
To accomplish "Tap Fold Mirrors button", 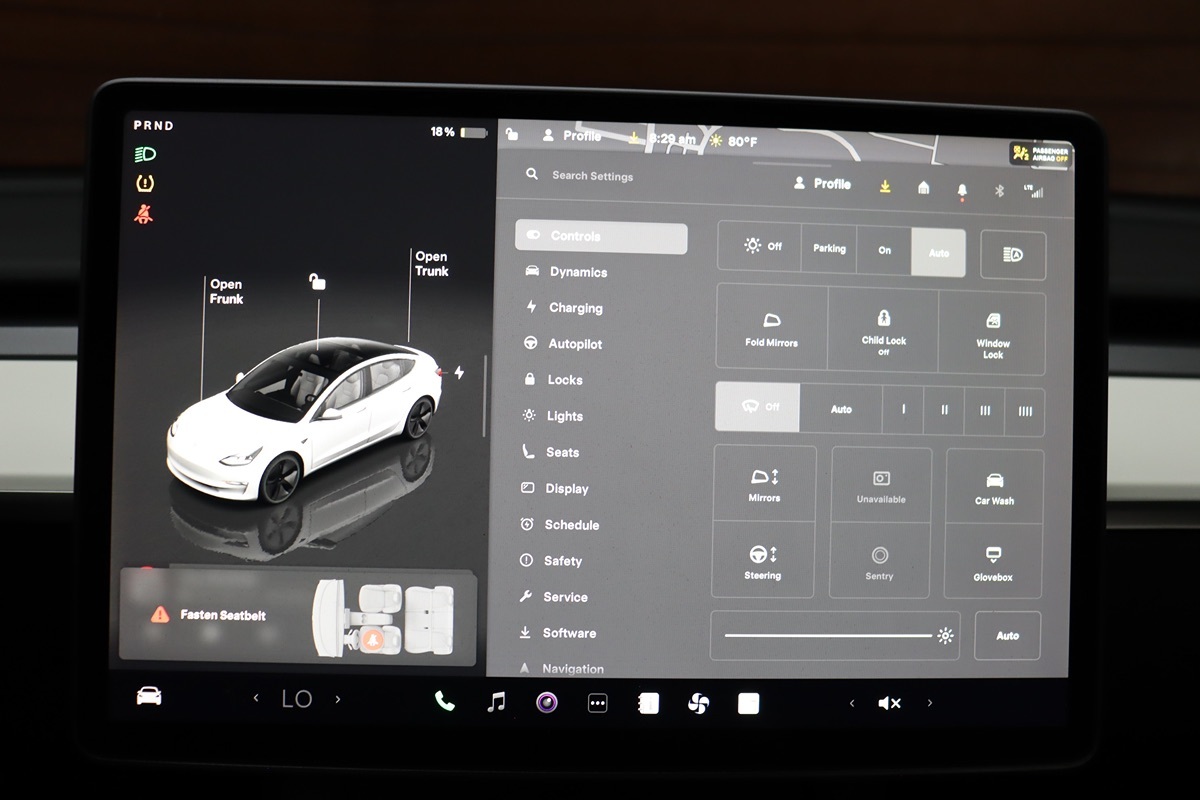I will pos(772,328).
